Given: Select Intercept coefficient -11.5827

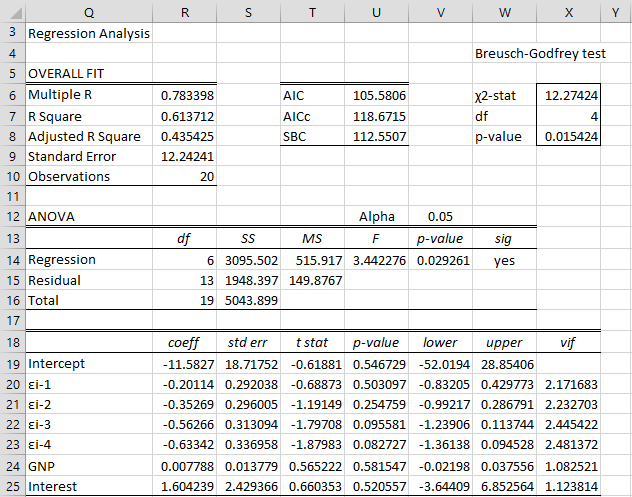Looking at the screenshot, I should click(x=185, y=364).
